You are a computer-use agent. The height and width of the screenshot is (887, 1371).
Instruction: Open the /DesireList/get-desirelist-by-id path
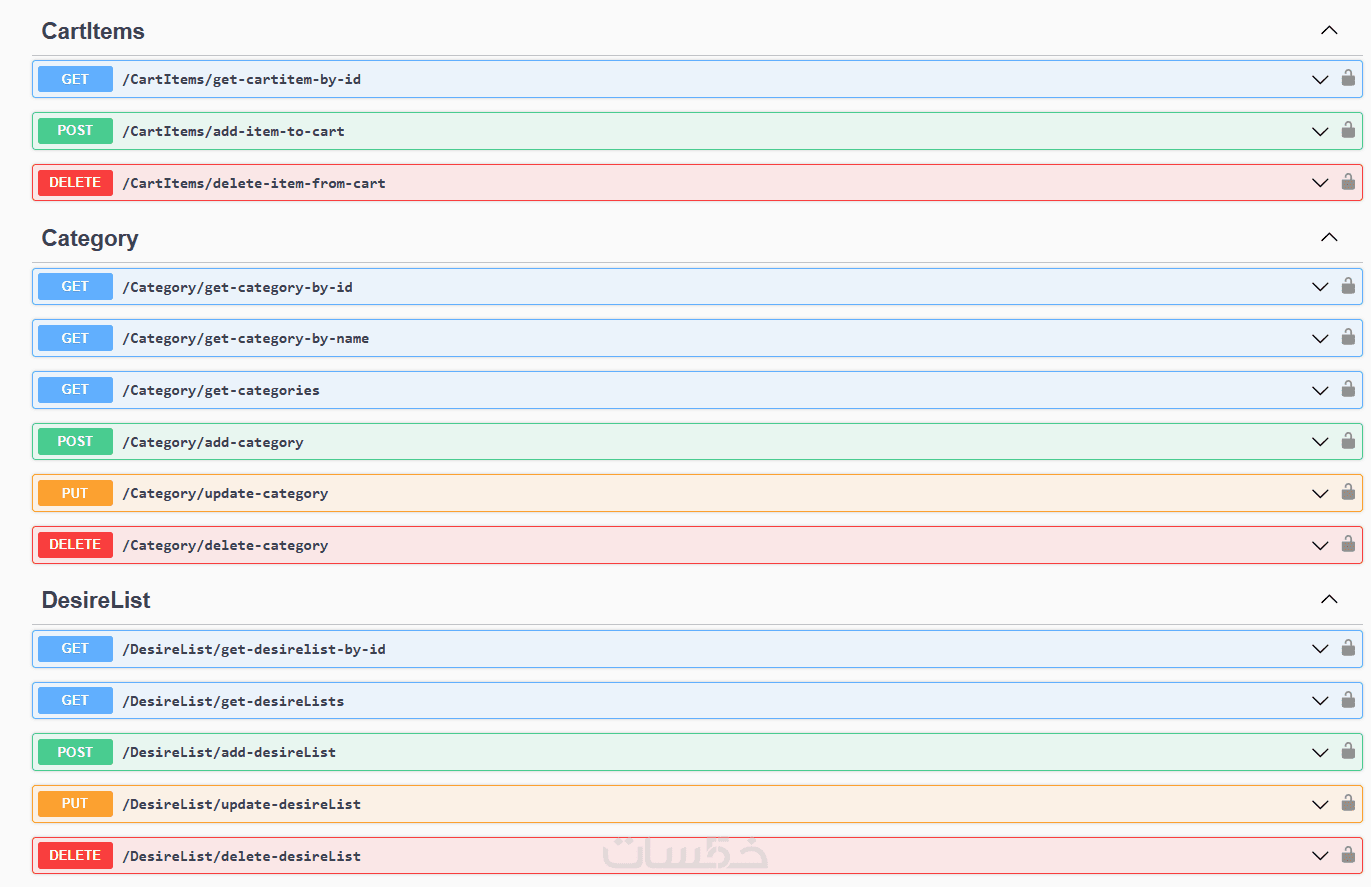coord(254,649)
